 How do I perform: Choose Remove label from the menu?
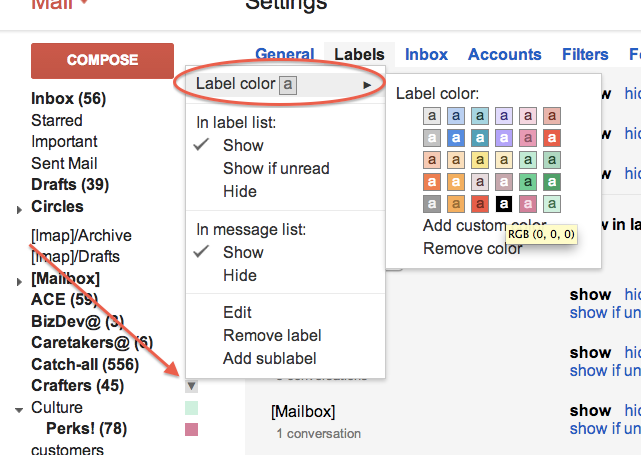point(272,336)
